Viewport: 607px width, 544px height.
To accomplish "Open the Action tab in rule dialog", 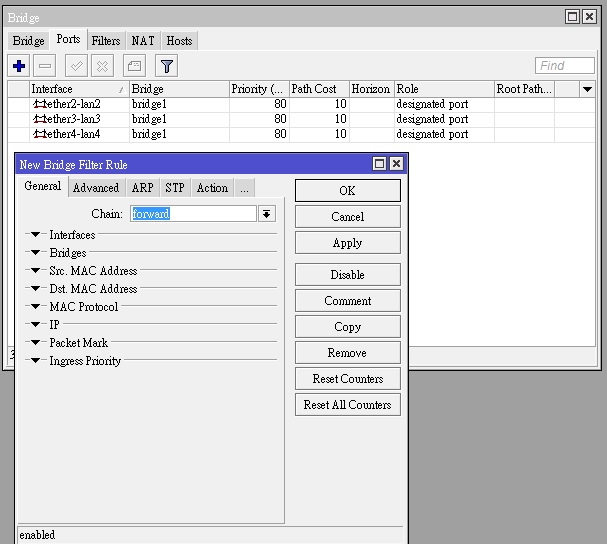I will click(212, 188).
